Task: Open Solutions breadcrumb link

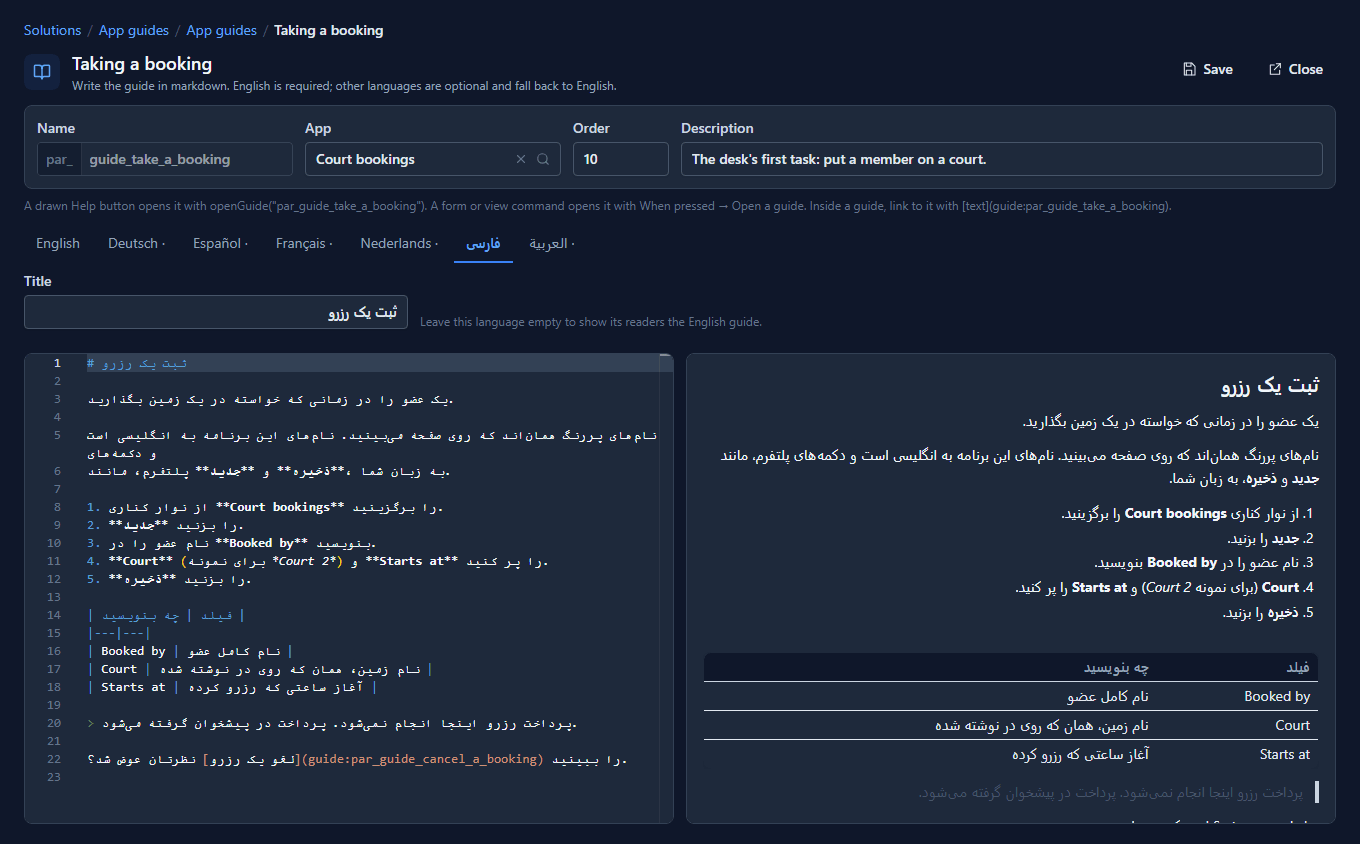Action: click(53, 30)
